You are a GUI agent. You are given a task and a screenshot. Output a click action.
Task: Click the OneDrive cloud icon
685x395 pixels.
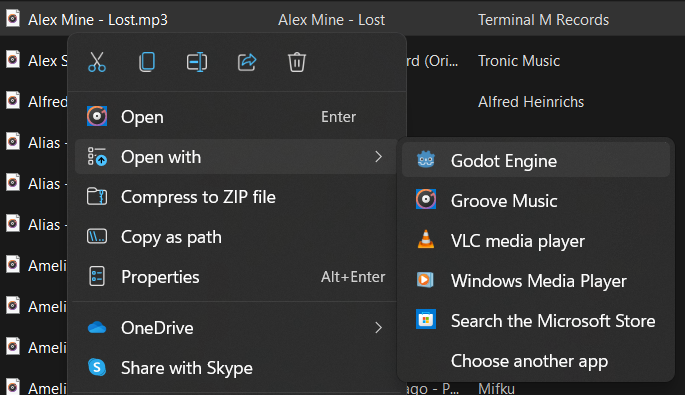tap(97, 327)
